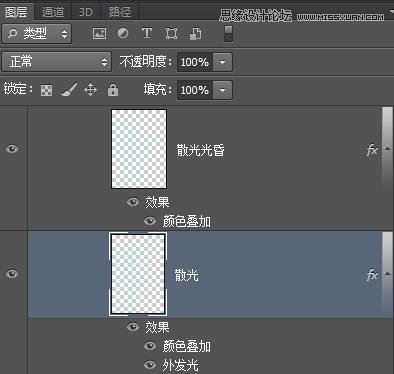The height and width of the screenshot is (374, 394).
Task: Collapse effects of 散光 layer
Action: pos(387,274)
